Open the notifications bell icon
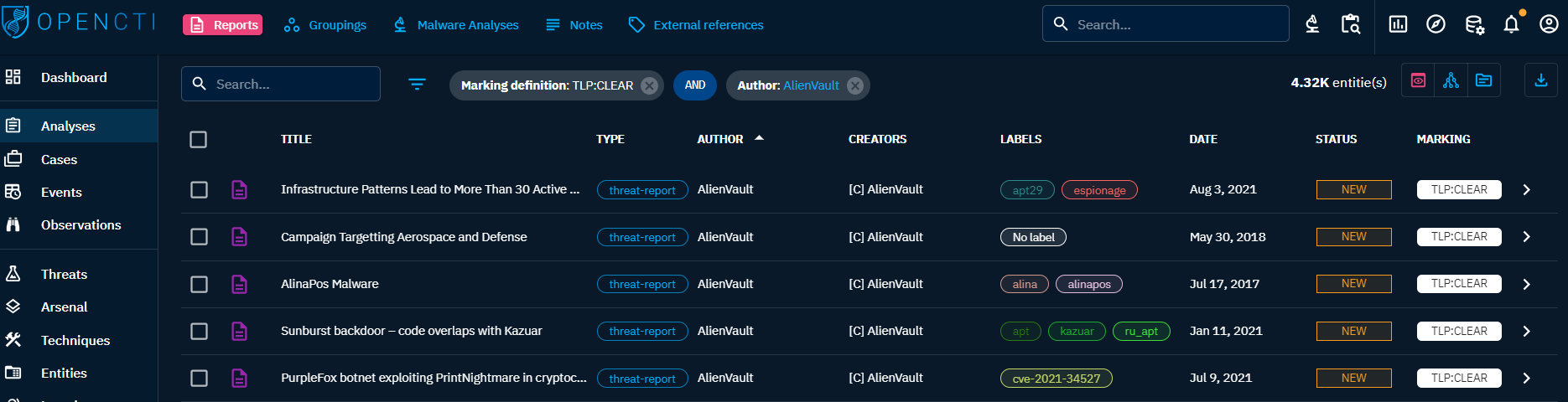The width and height of the screenshot is (1568, 402). pyautogui.click(x=1511, y=24)
